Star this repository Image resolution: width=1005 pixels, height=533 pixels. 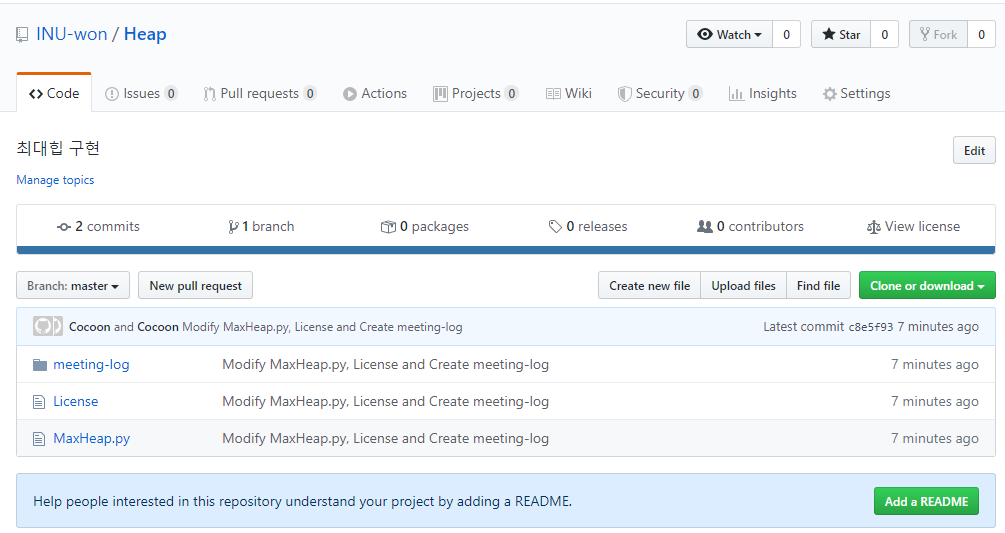click(841, 35)
